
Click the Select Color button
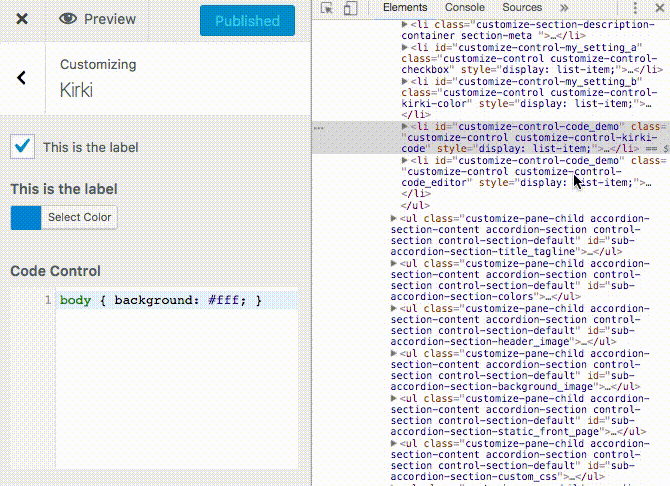(x=79, y=218)
